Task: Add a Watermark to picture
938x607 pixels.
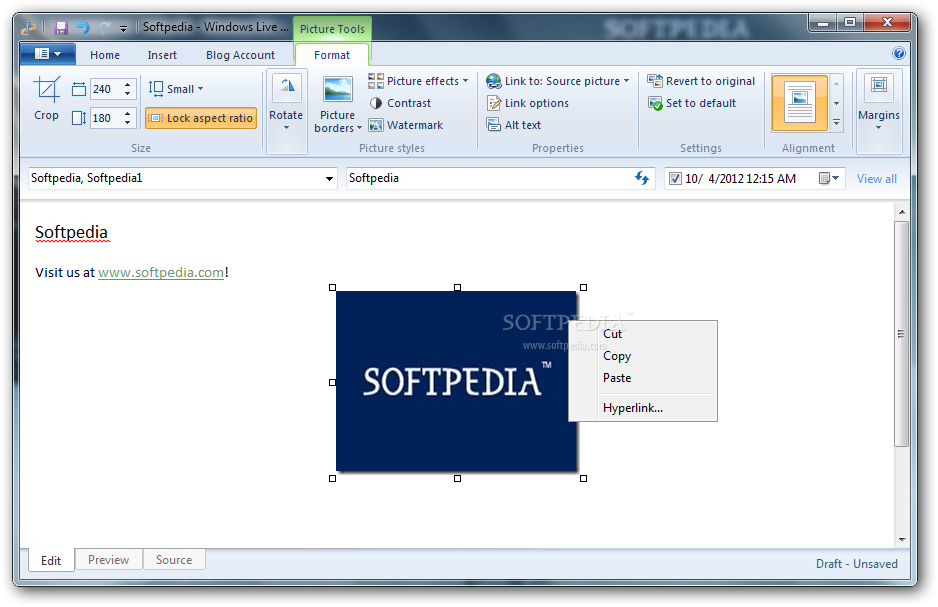Action: [x=406, y=125]
